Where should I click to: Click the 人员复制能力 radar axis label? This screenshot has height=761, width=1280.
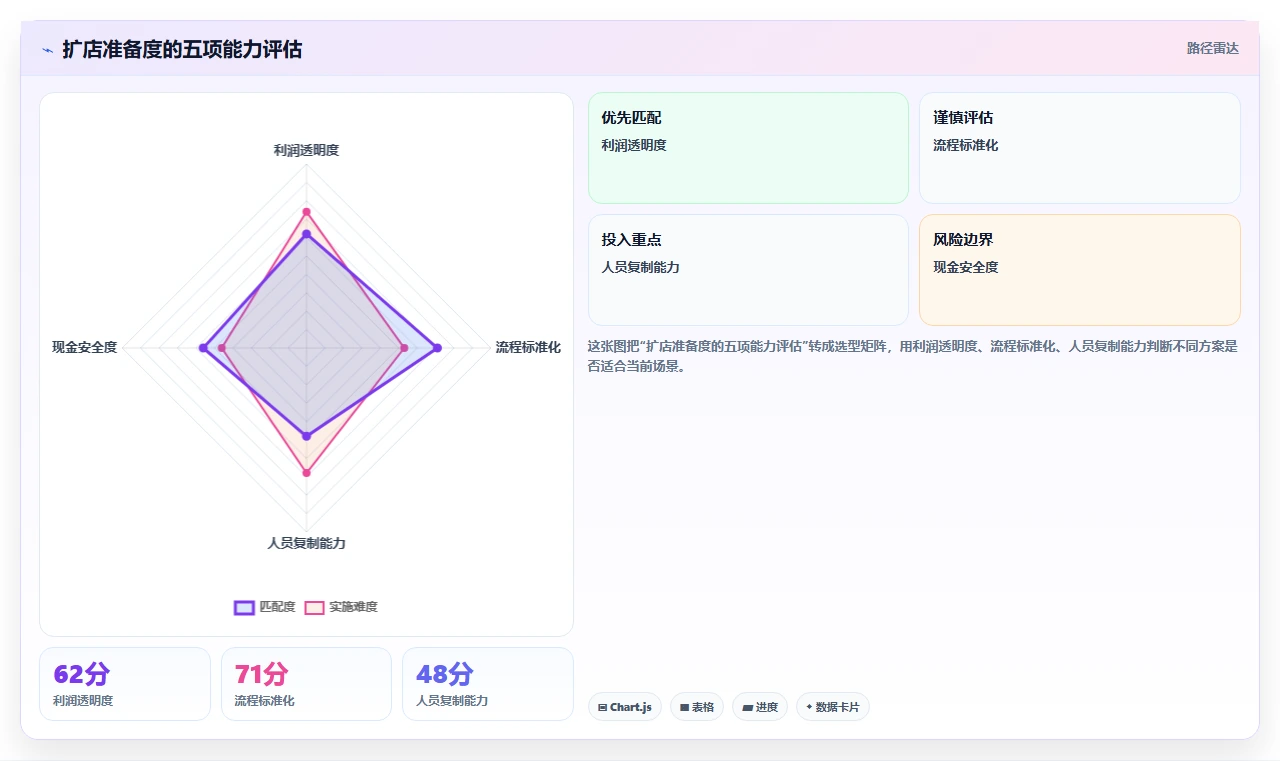(307, 543)
